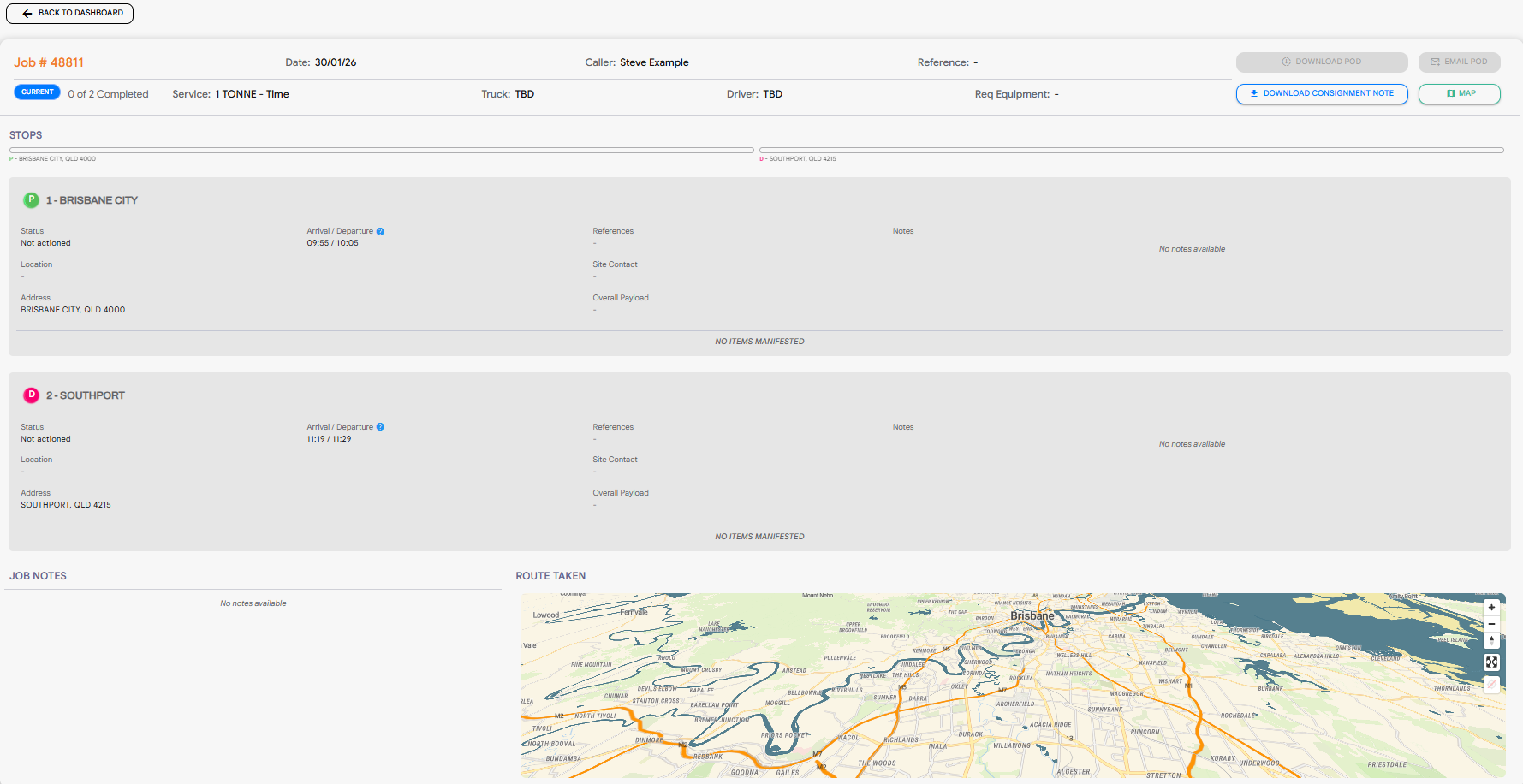
Task: Click the Email POD button
Action: (1459, 62)
